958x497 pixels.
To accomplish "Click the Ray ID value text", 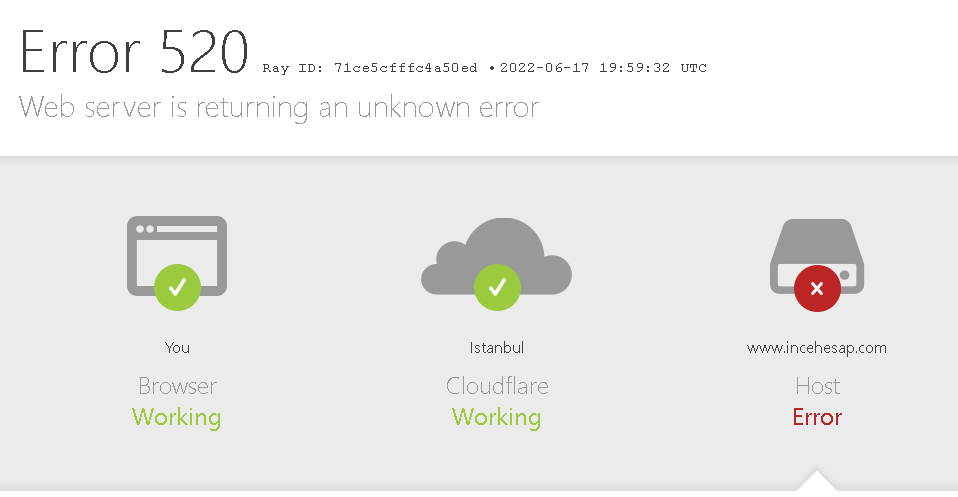I will [405, 68].
